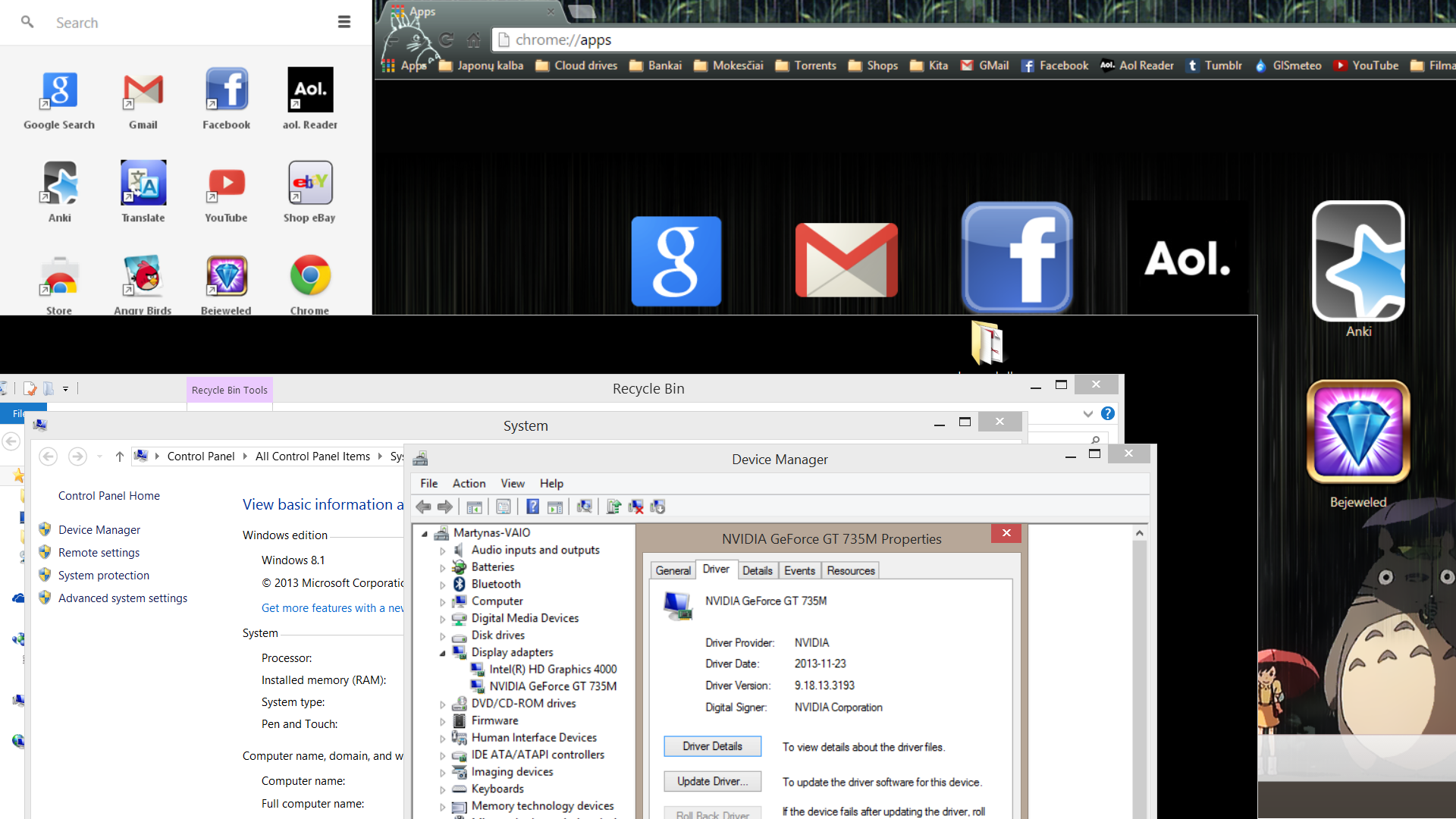Expand the Bluetooth device category
This screenshot has width=1456, height=819.
click(442, 585)
